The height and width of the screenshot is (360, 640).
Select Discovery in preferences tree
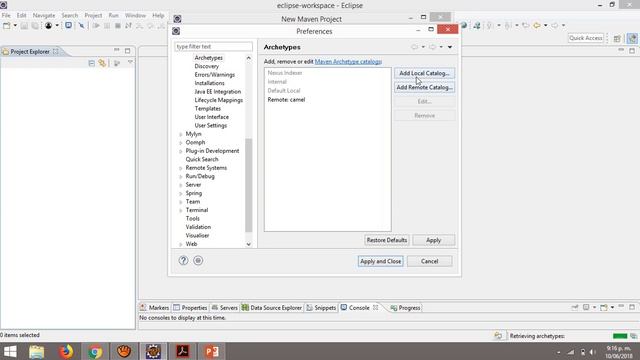(207, 66)
